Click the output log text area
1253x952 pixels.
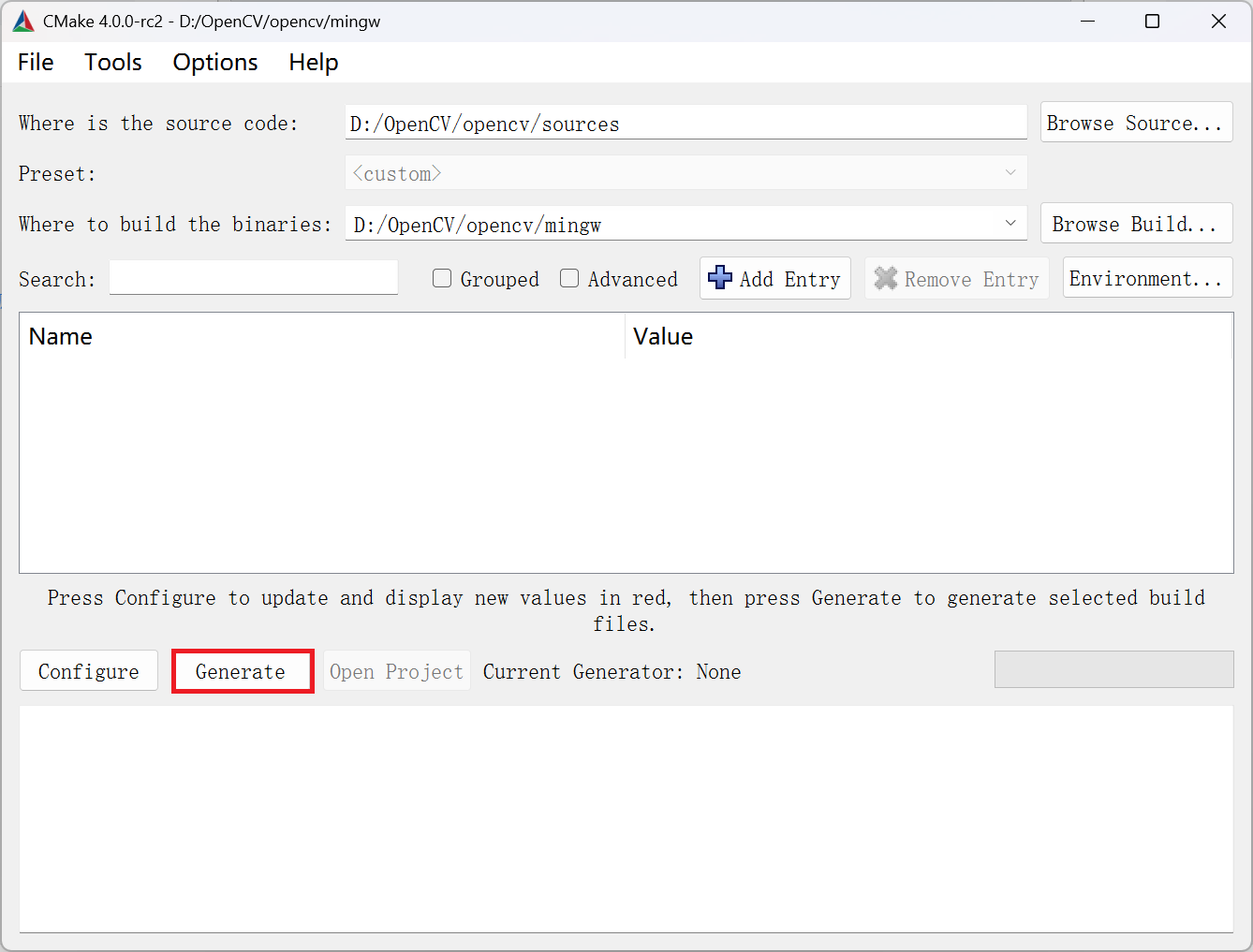[x=626, y=819]
